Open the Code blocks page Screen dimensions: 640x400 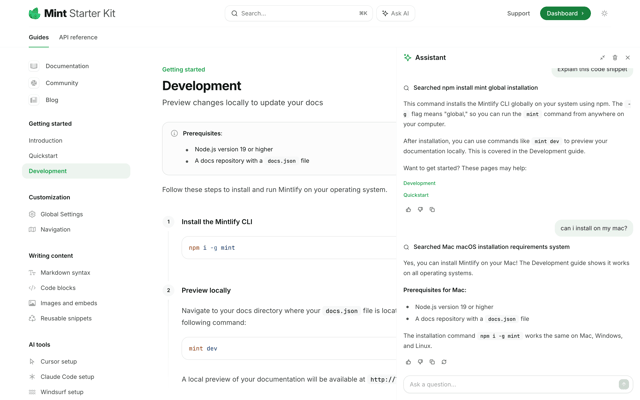(x=58, y=288)
